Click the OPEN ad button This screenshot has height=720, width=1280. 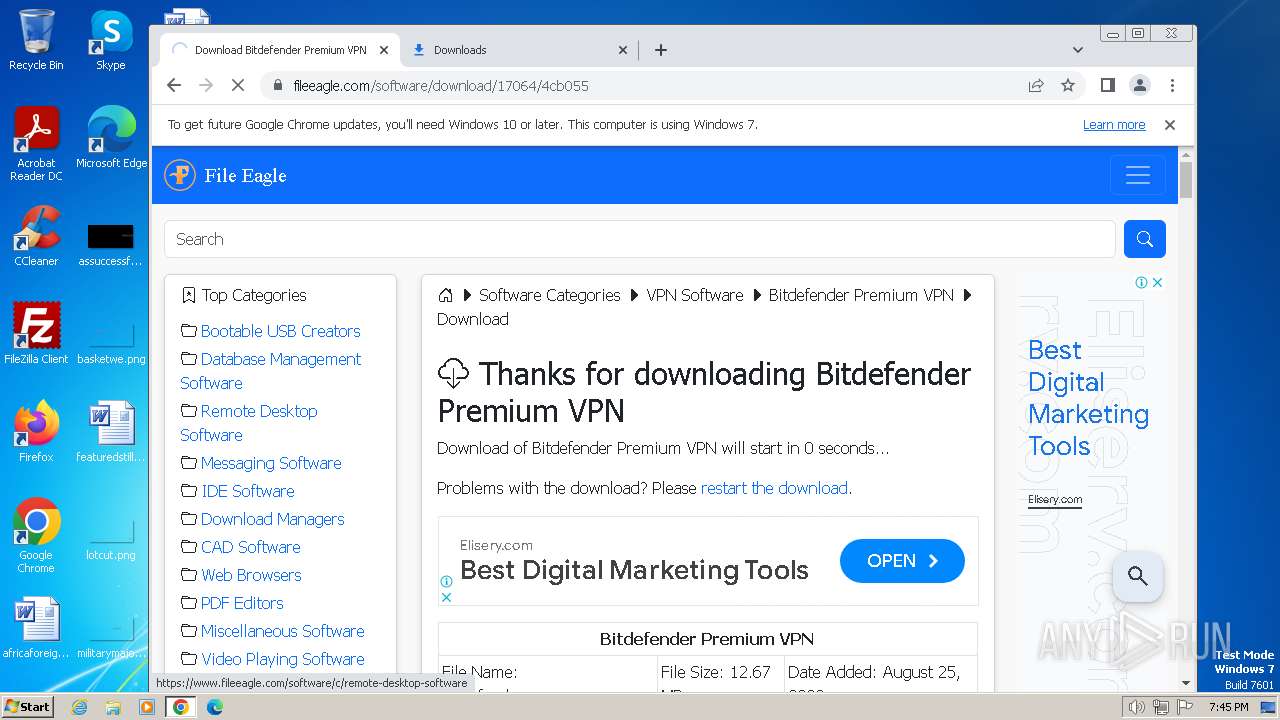pos(902,561)
